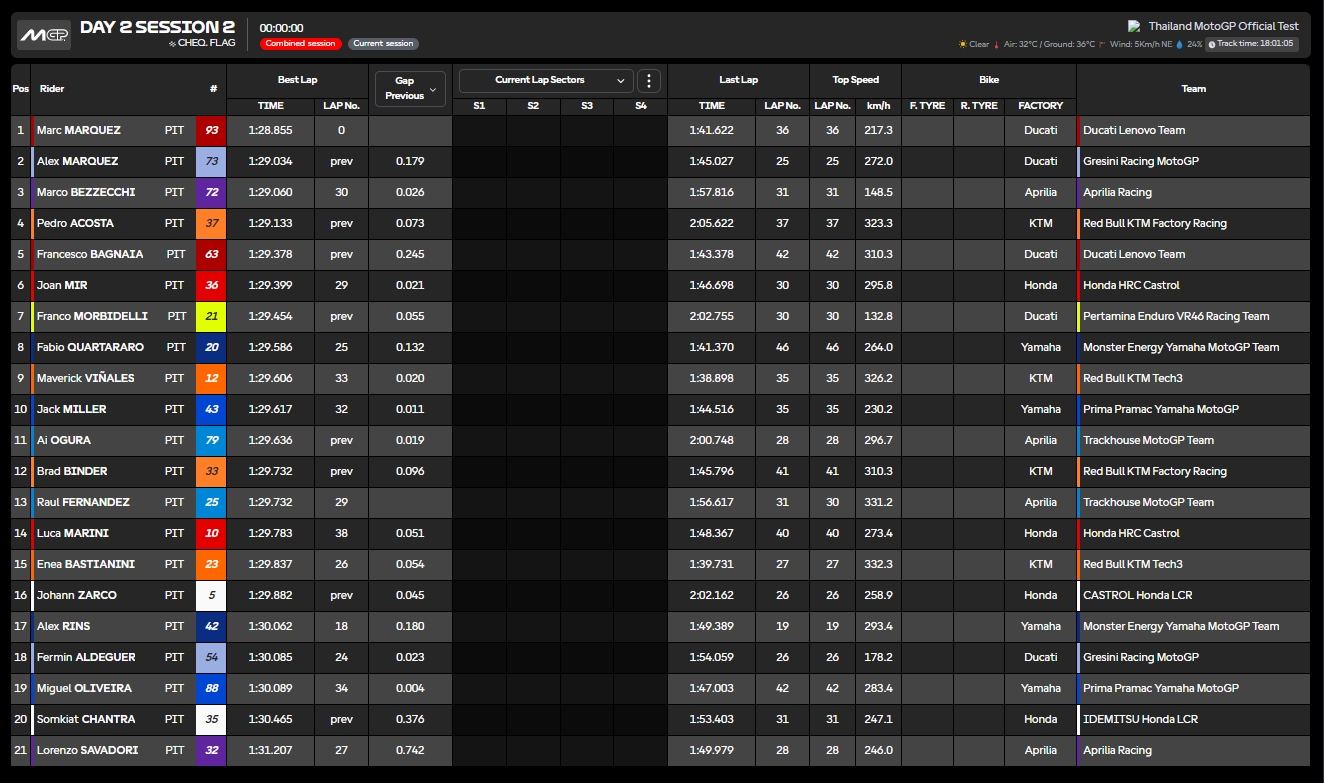Switch to Combined session view
This screenshot has width=1324, height=783.
(301, 44)
